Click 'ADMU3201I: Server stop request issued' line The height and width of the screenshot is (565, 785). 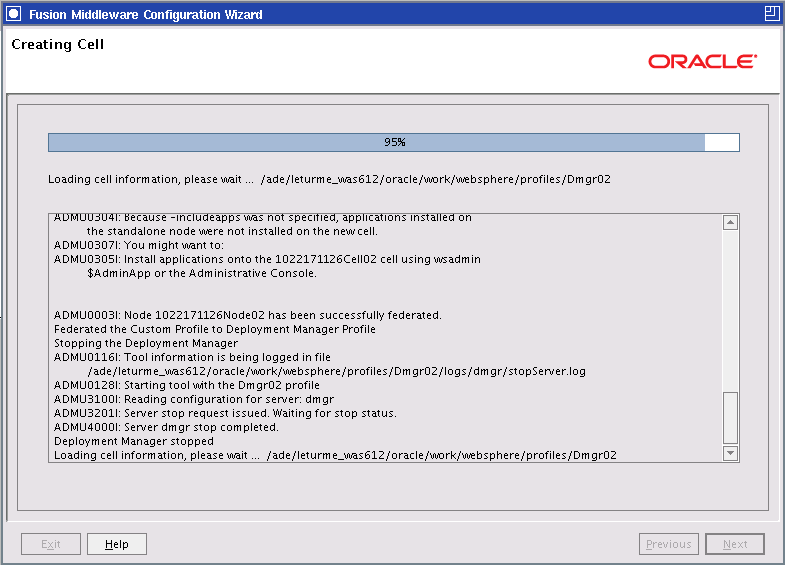pyautogui.click(x=225, y=413)
